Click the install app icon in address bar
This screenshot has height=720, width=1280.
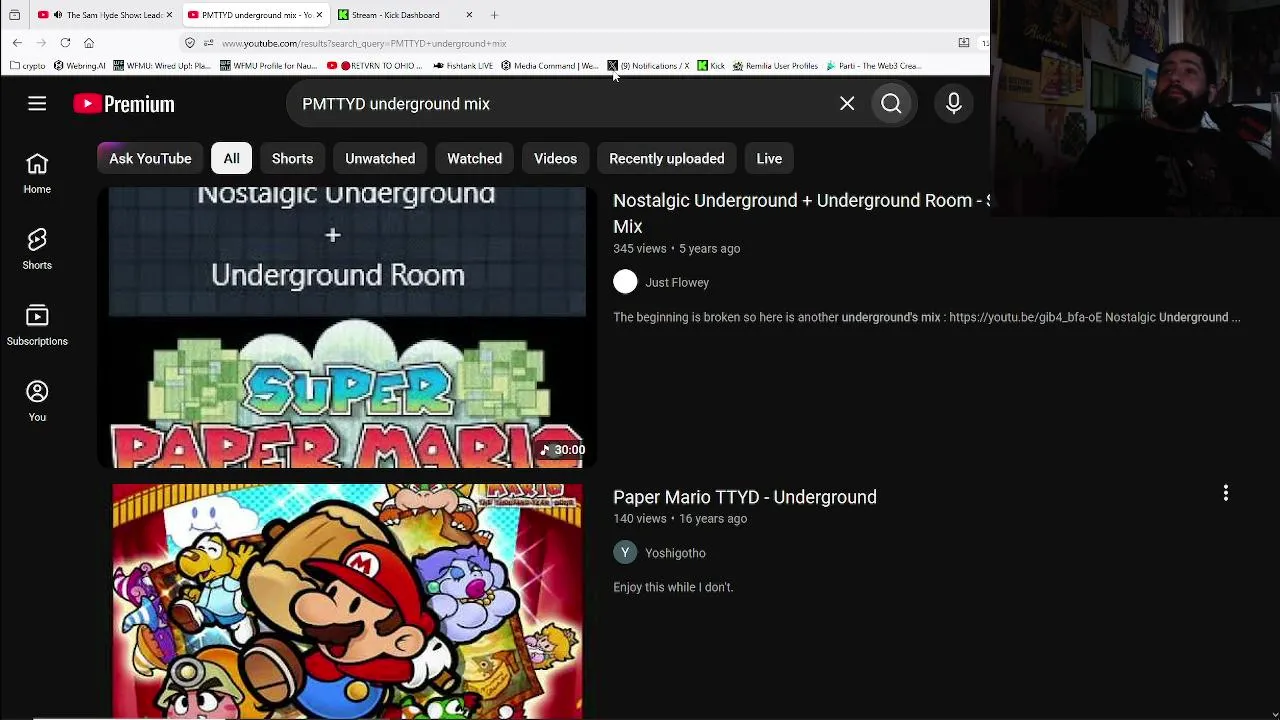point(963,43)
